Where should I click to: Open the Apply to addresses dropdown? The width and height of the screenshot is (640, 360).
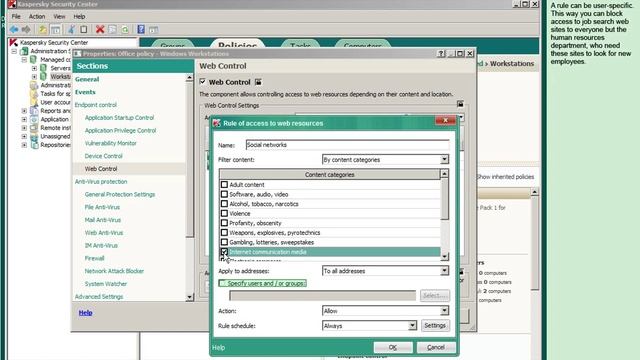tap(444, 271)
